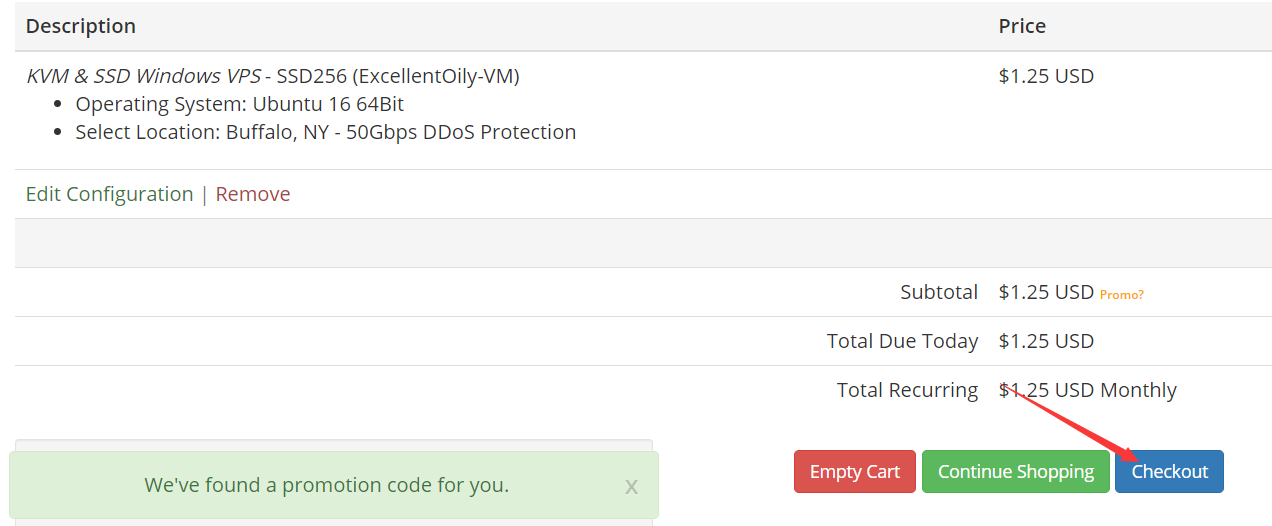
Task: Click the item price in the product row
Action: click(1046, 76)
